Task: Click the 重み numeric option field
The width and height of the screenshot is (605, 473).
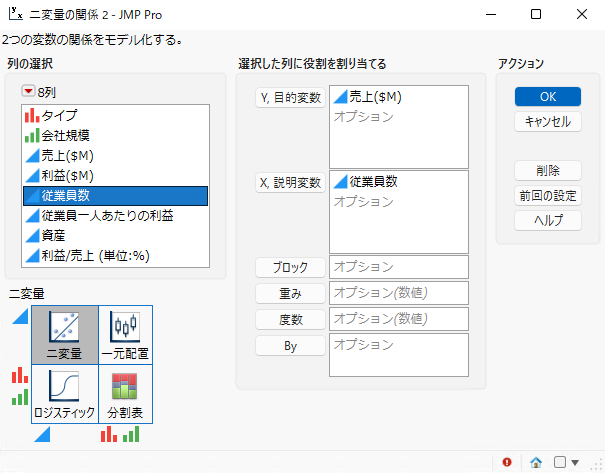Action: click(399, 293)
